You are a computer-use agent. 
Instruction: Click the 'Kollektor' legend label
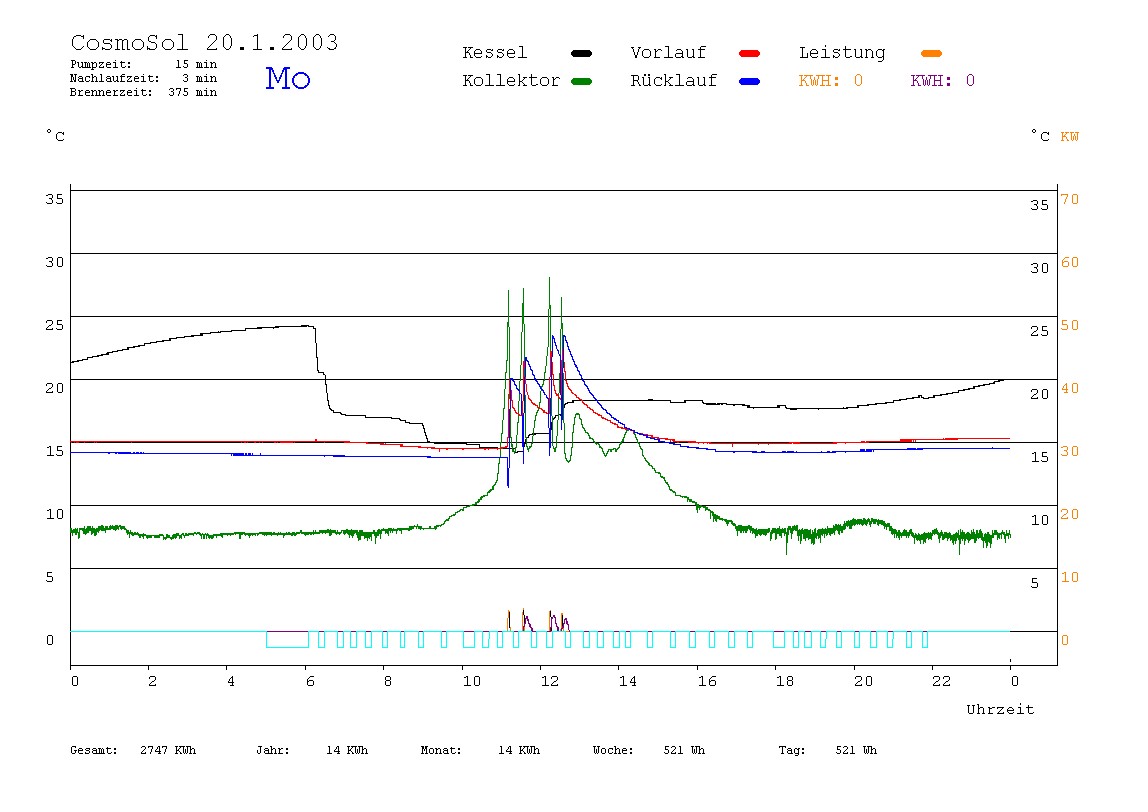[511, 81]
